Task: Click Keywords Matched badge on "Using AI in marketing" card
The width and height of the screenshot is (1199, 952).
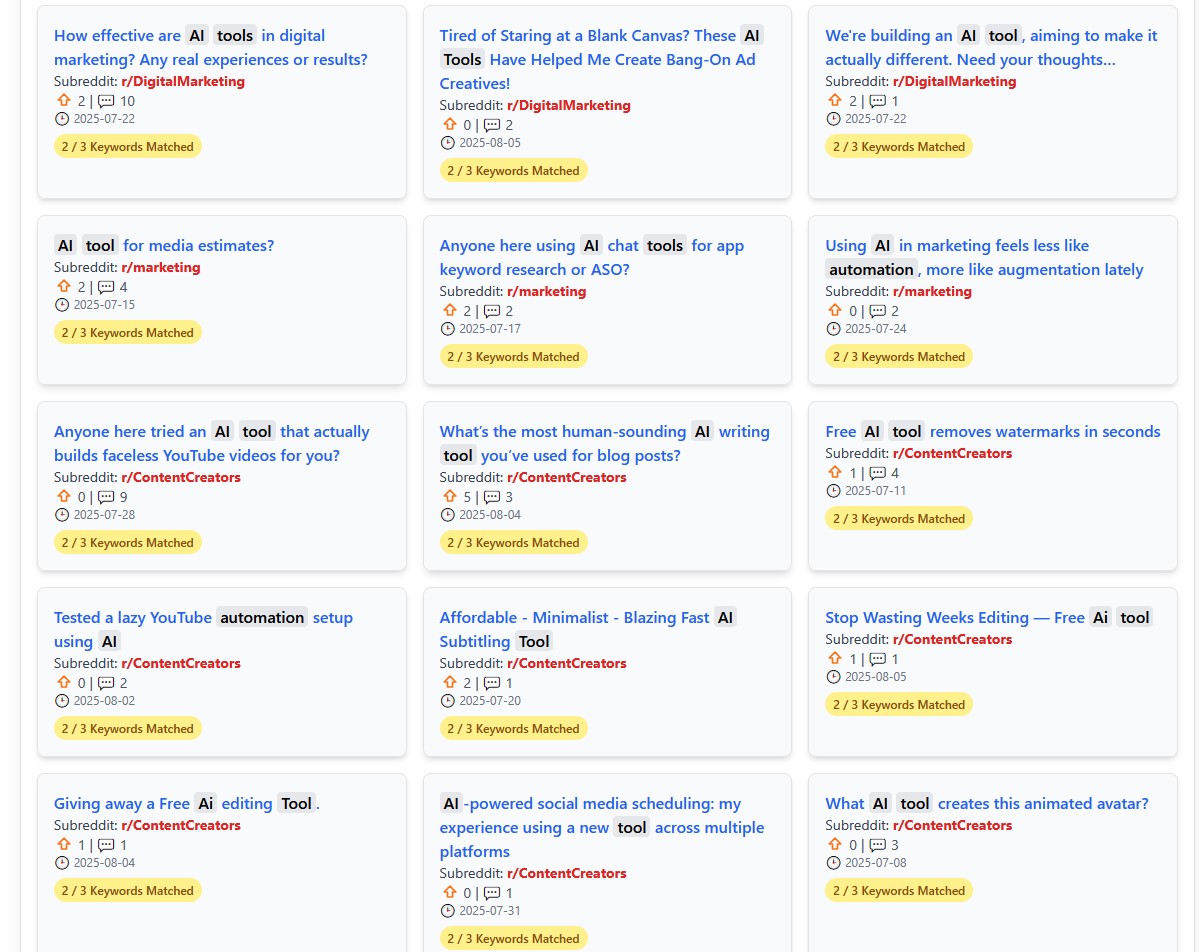Action: point(898,356)
